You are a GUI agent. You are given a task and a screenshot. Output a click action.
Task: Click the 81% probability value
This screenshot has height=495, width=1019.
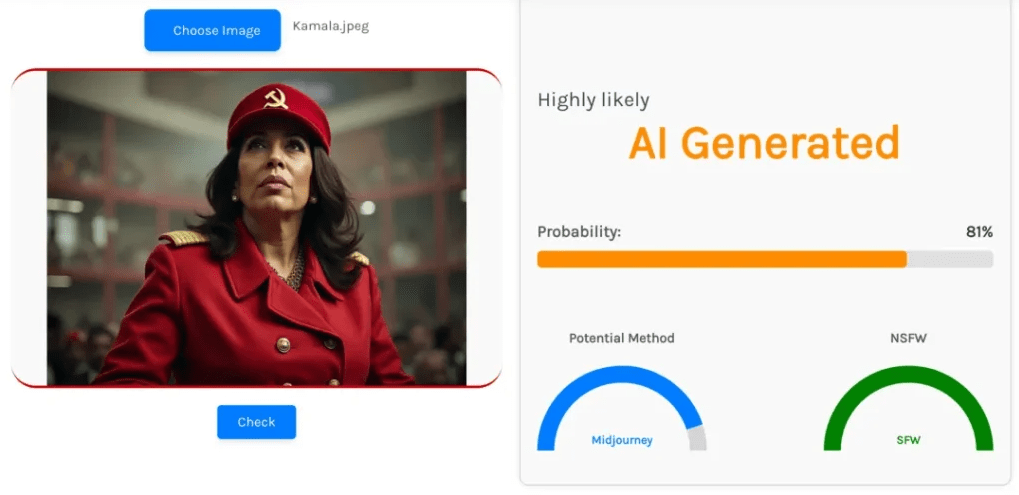pos(978,232)
